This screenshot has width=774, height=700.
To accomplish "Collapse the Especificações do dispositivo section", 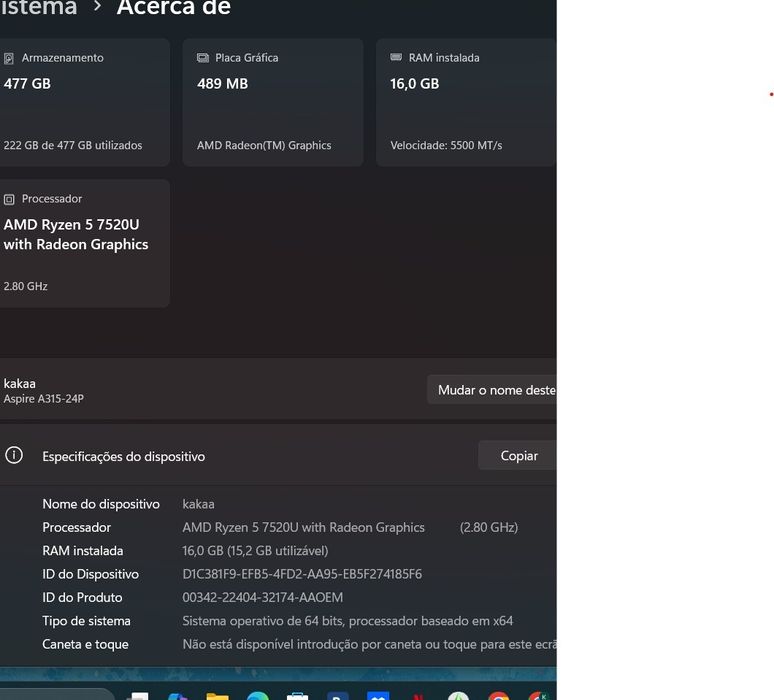I will 278,455.
